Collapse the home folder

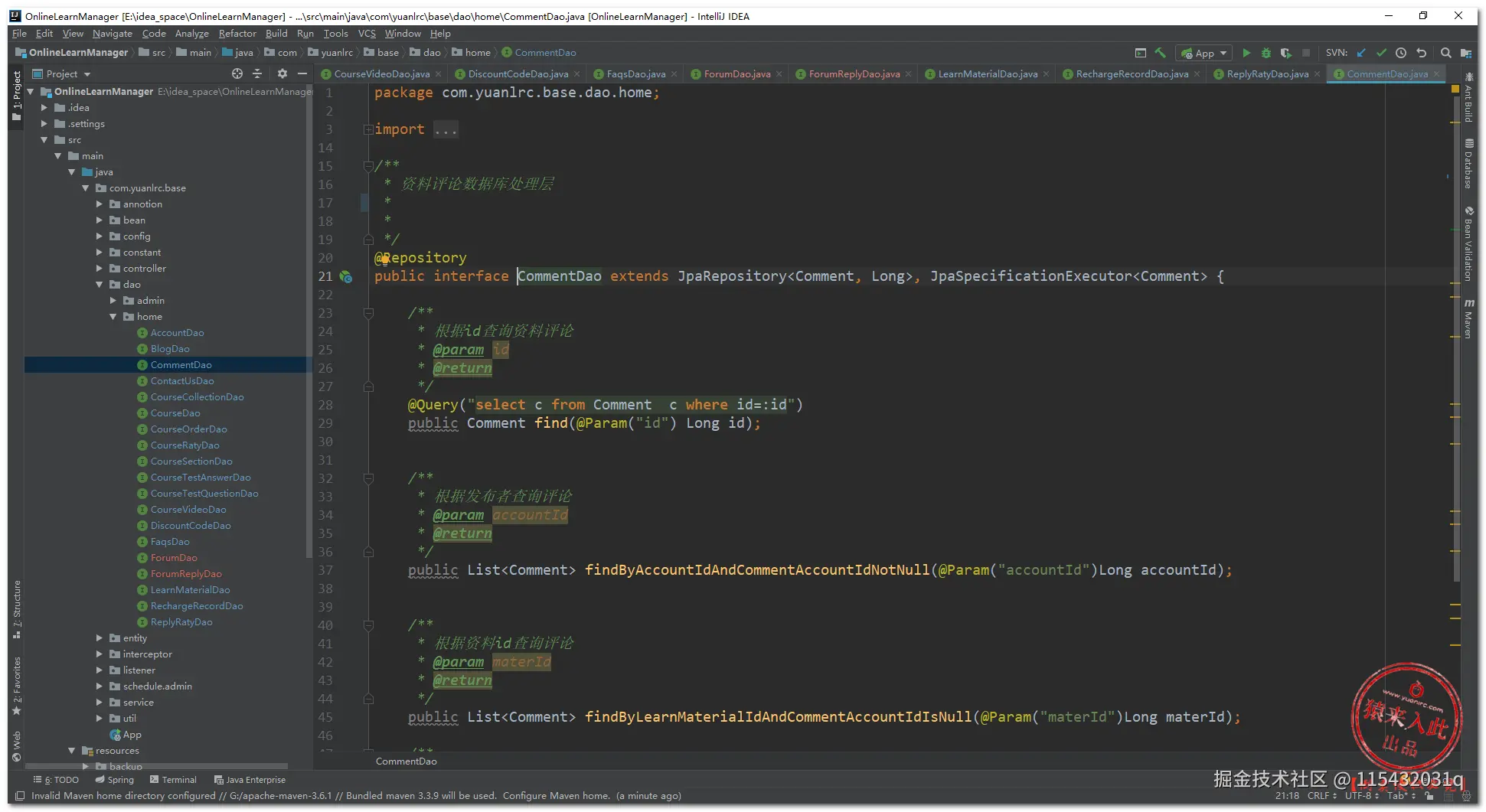click(113, 317)
